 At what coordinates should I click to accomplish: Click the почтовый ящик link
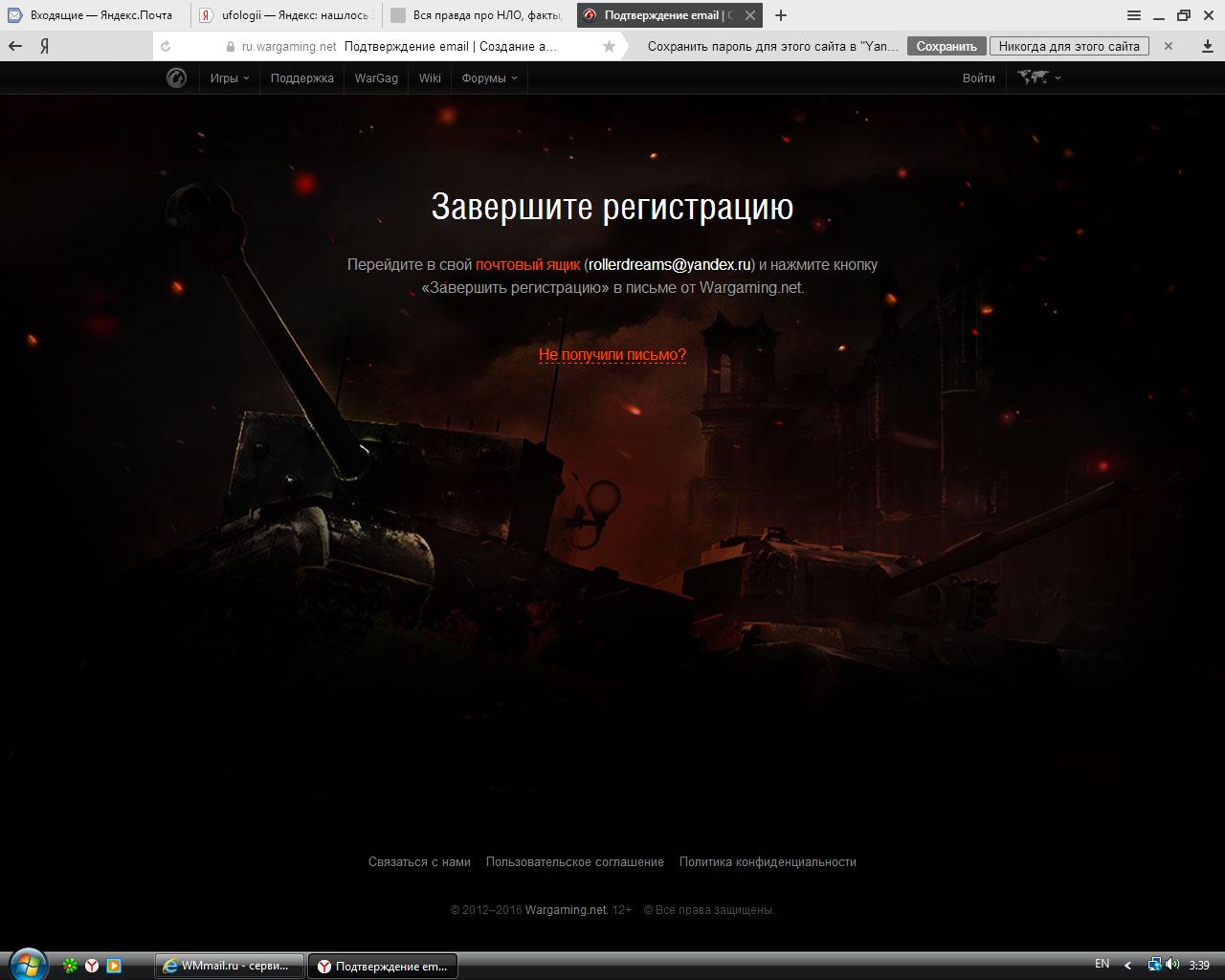pos(527,264)
